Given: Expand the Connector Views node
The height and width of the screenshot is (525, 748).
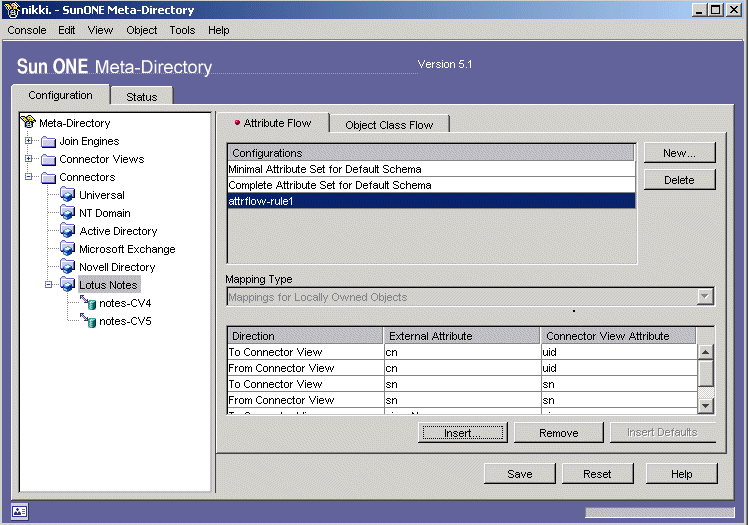Looking at the screenshot, I should point(29,158).
